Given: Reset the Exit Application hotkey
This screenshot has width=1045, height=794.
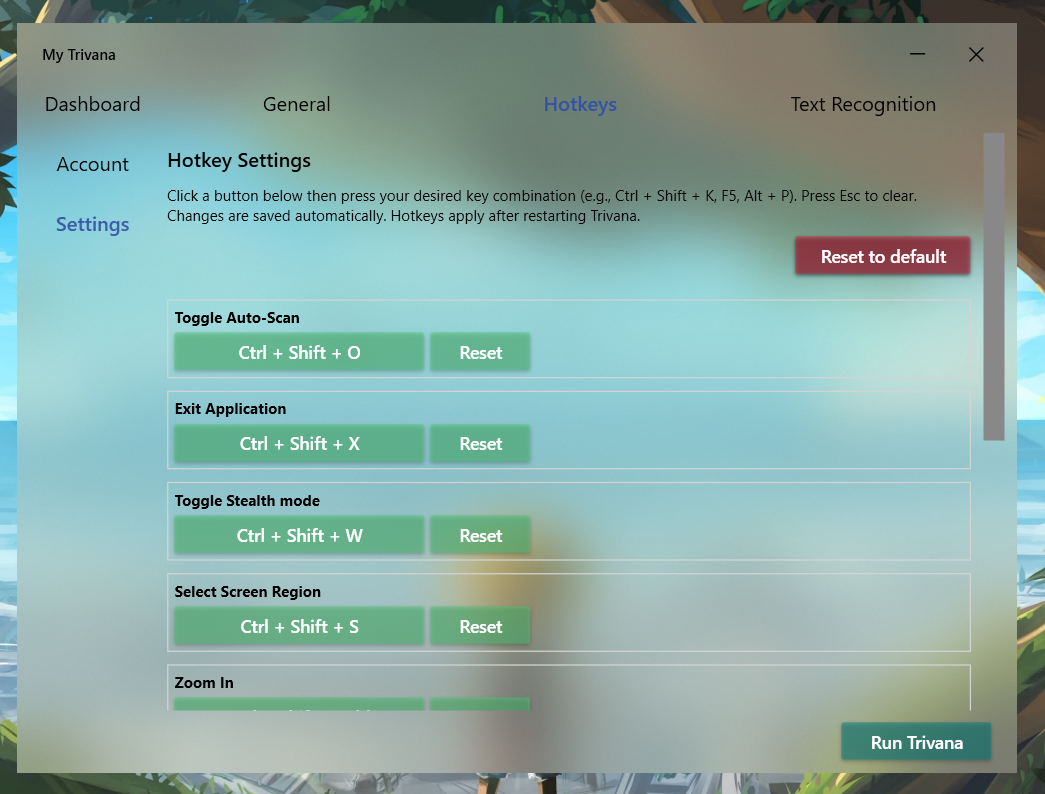Looking at the screenshot, I should 481,443.
